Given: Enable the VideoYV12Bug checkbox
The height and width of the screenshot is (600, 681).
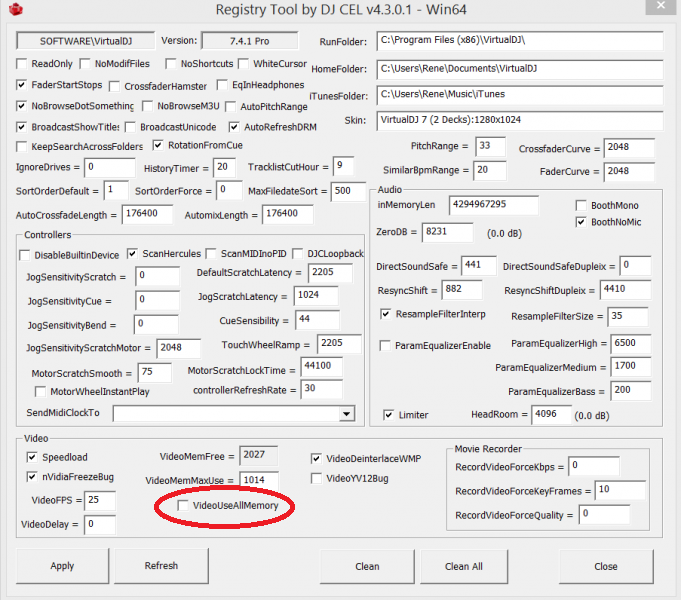Looking at the screenshot, I should (316, 478).
